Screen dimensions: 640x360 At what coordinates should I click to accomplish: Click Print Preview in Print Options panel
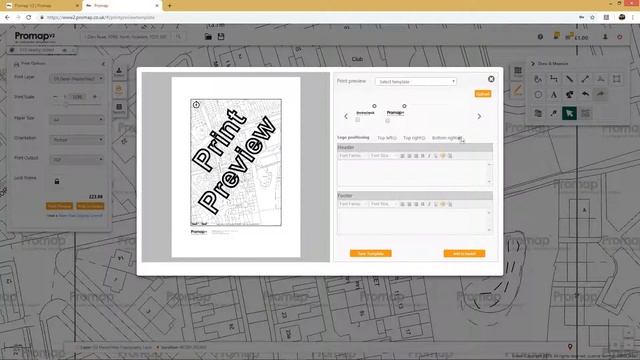[x=59, y=206]
